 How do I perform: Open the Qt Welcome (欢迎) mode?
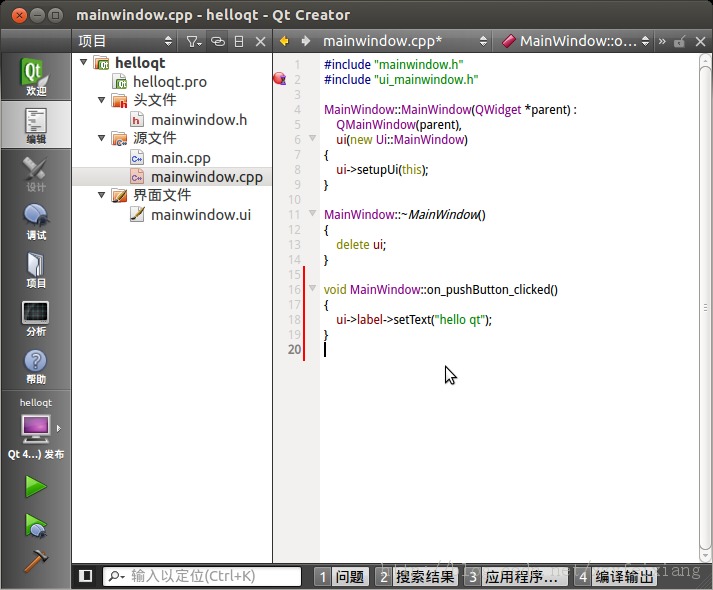pyautogui.click(x=35, y=76)
